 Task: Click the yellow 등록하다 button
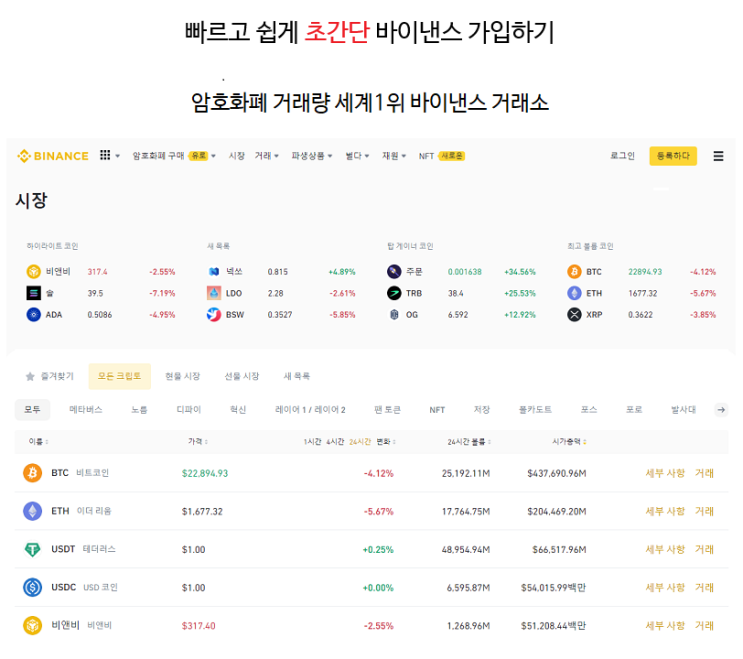(673, 156)
